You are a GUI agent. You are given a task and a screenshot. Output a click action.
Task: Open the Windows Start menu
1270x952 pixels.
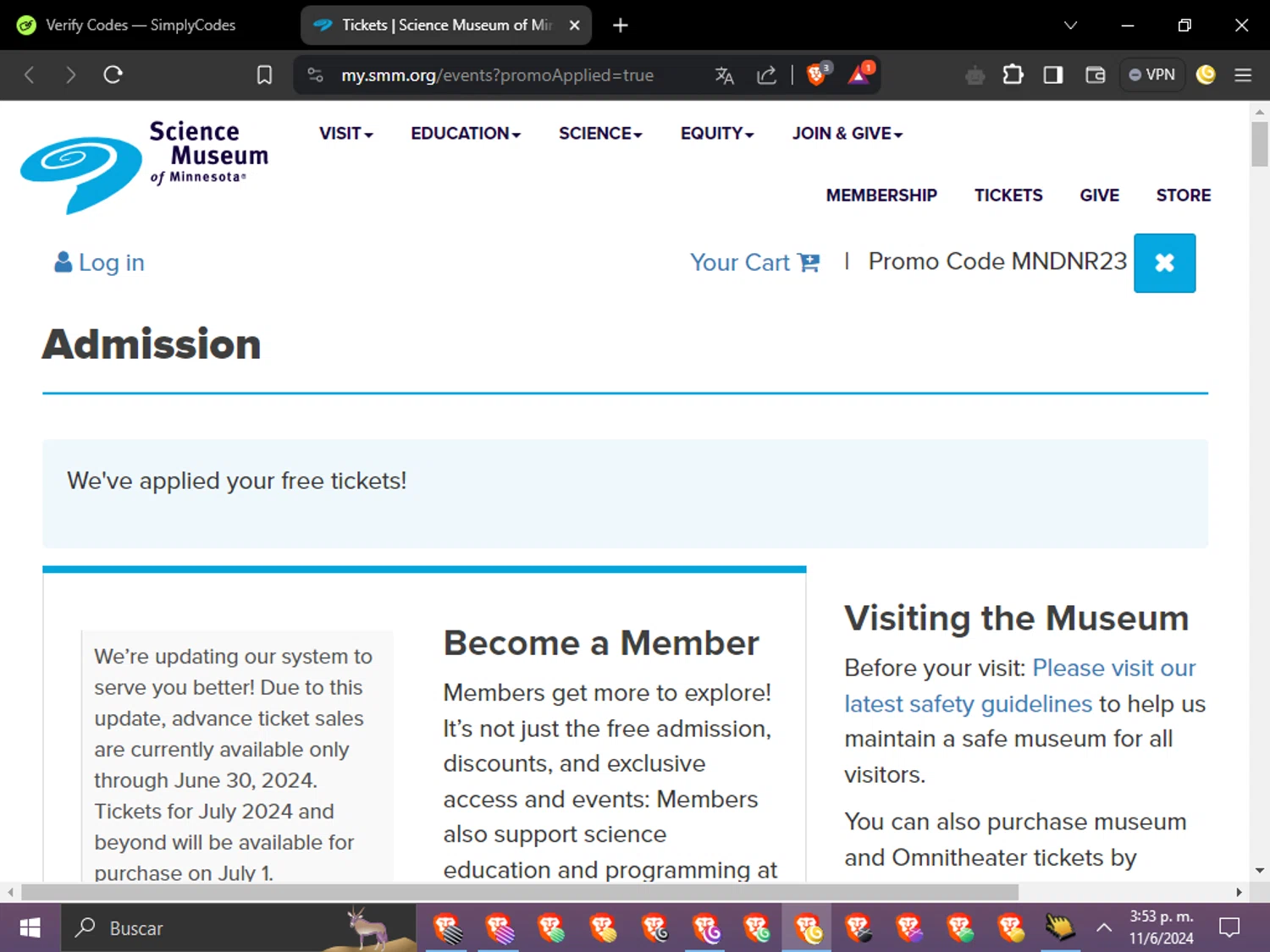(30, 928)
